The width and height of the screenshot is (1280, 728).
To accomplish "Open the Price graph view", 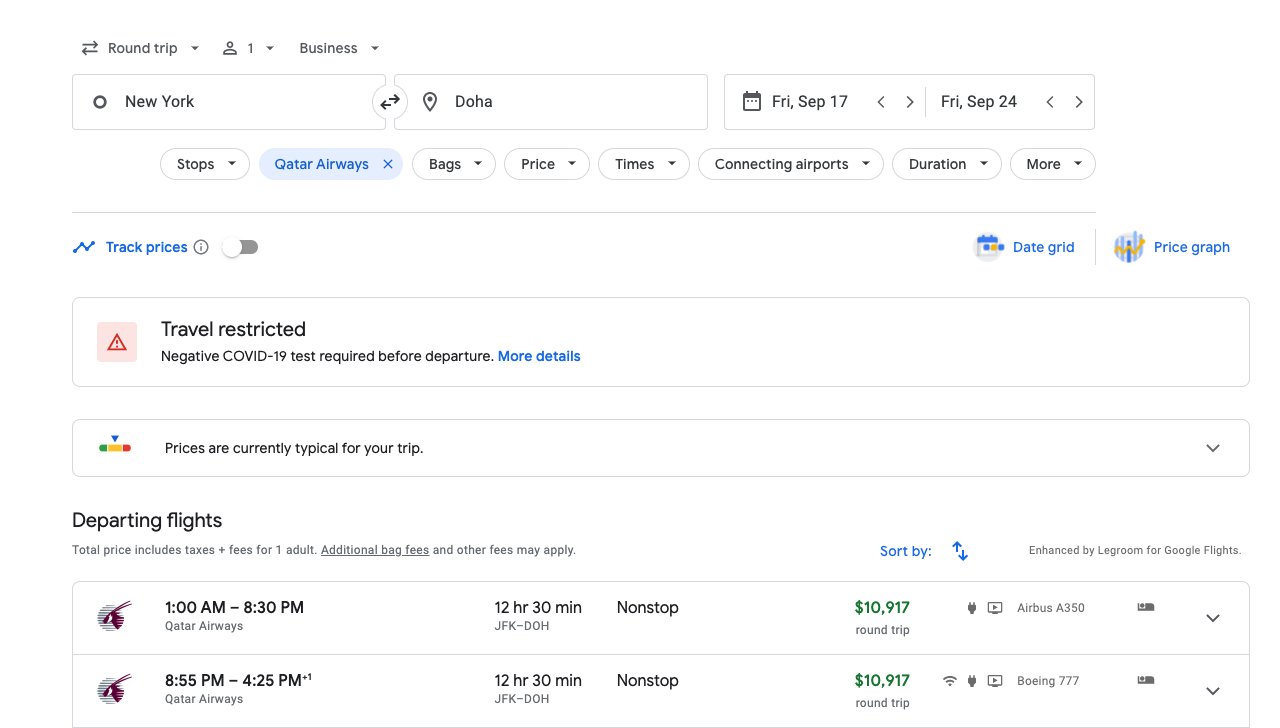I will click(1191, 247).
